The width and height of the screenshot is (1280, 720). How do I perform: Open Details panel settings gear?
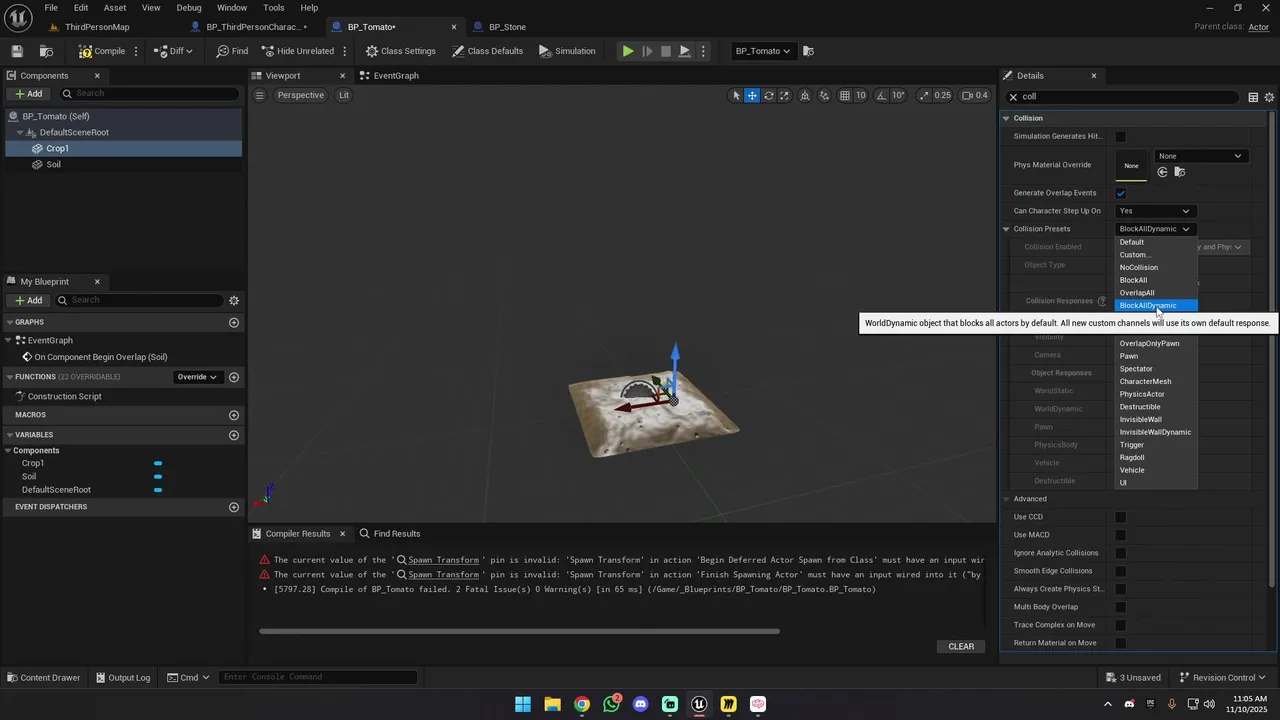pyautogui.click(x=1269, y=97)
